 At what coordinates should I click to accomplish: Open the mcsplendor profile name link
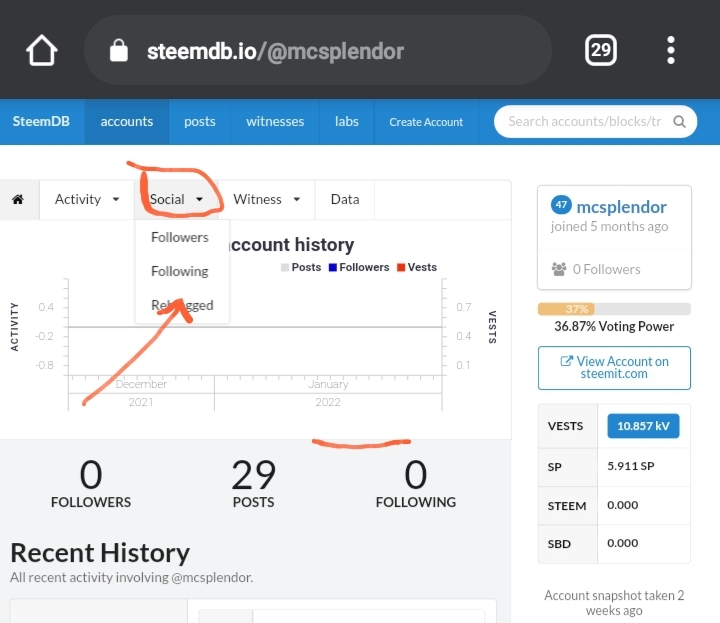(621, 207)
